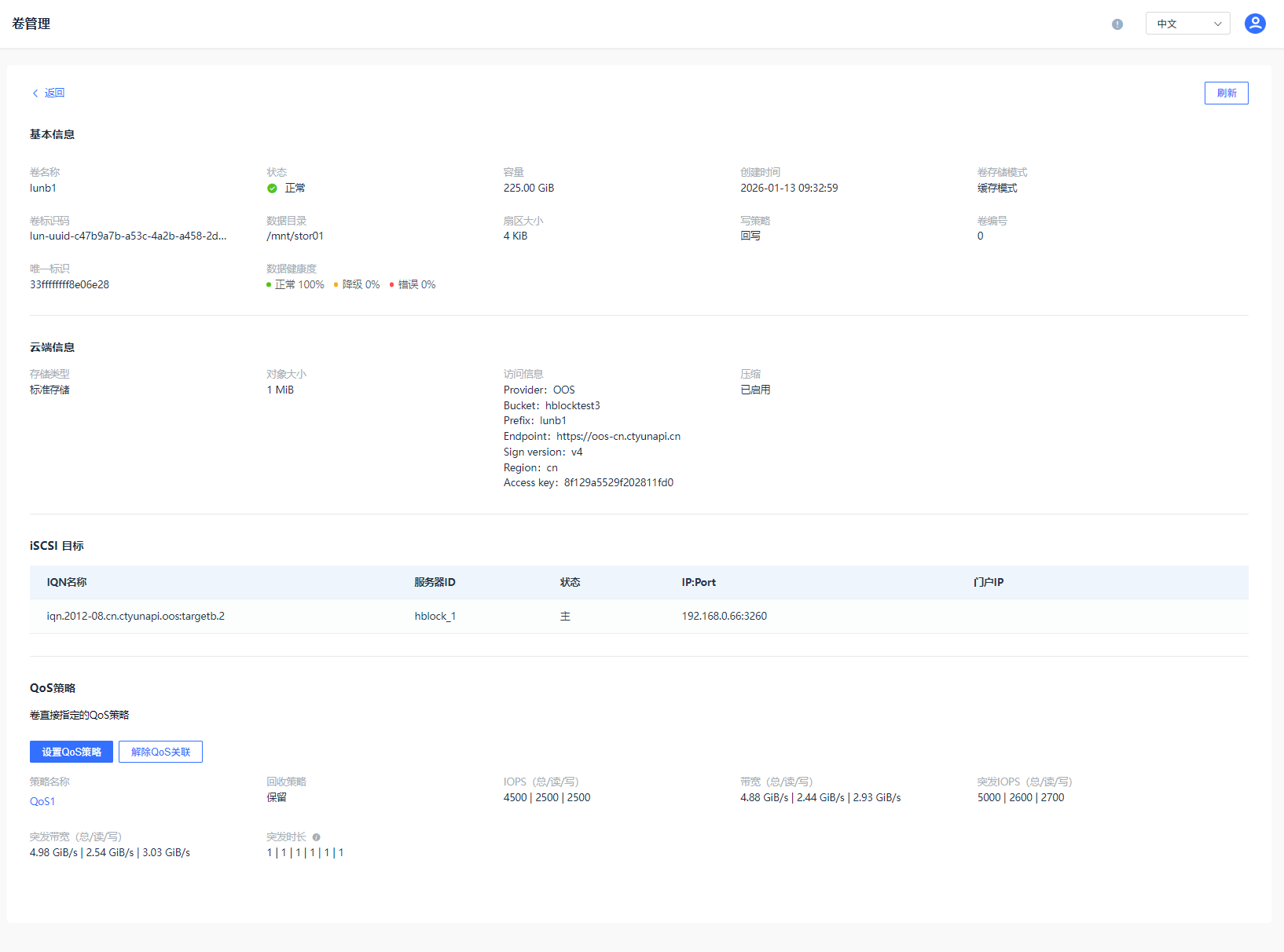The width and height of the screenshot is (1284, 952).
Task: Click the 解除QoS关联 button
Action: pyautogui.click(x=160, y=752)
